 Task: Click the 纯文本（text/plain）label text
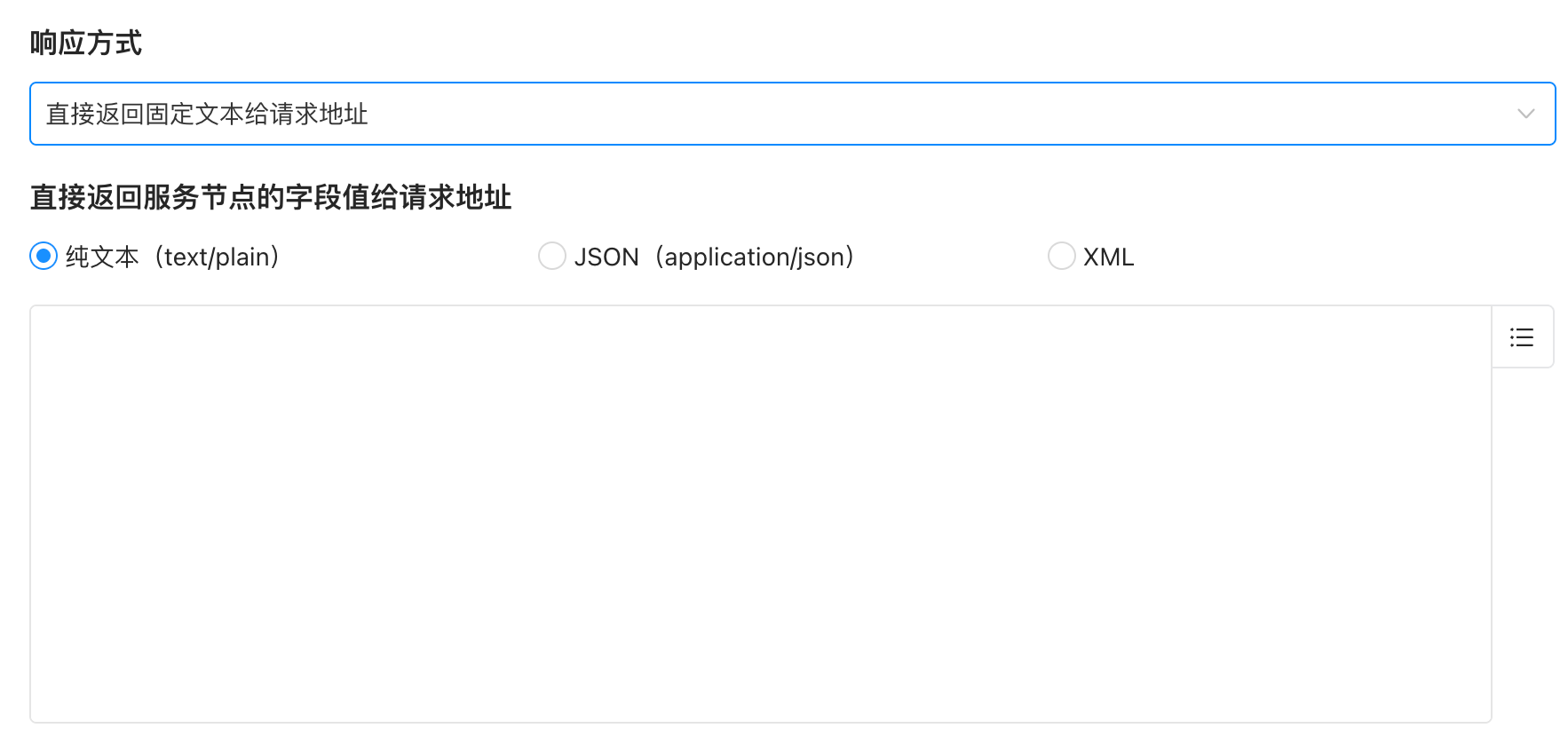coord(173,257)
